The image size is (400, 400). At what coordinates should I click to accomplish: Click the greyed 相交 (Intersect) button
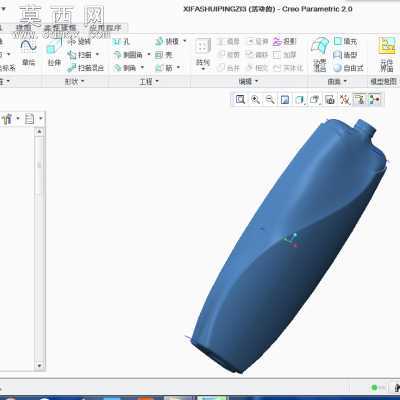point(257,68)
